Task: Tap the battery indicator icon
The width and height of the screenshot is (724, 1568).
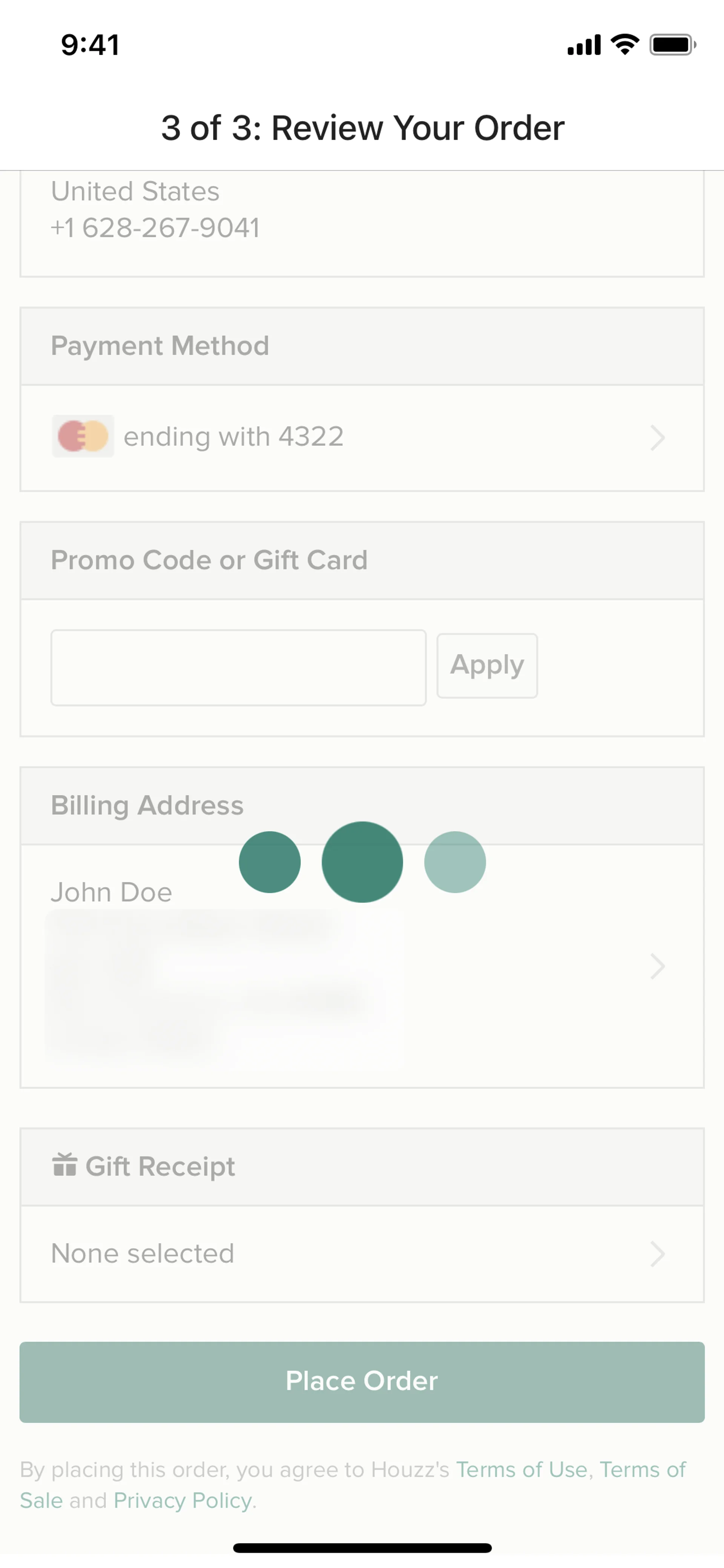Action: pyautogui.click(x=672, y=45)
